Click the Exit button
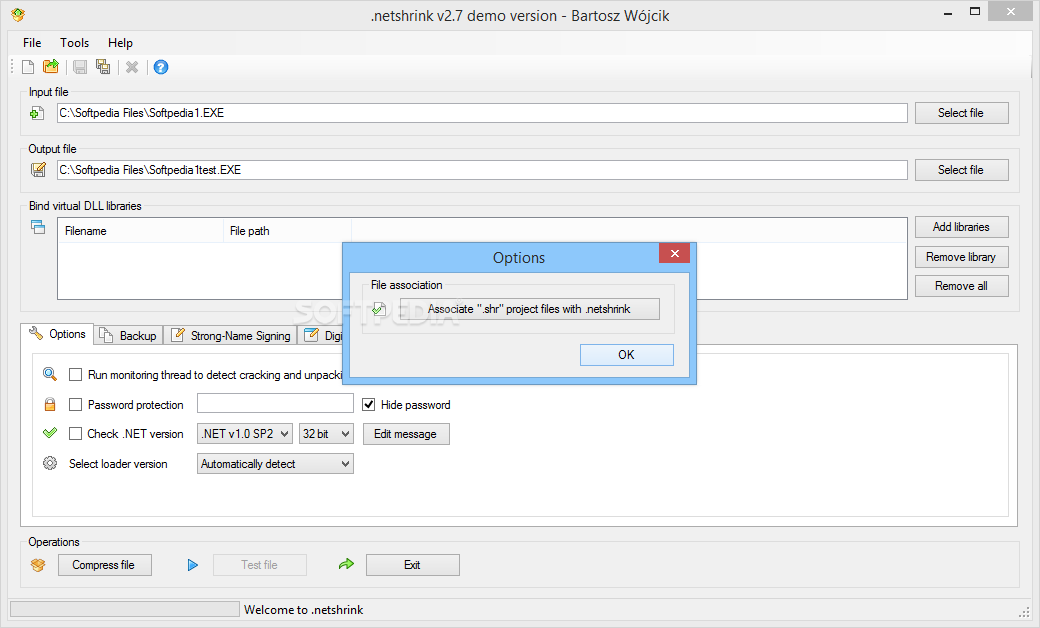 pyautogui.click(x=413, y=565)
